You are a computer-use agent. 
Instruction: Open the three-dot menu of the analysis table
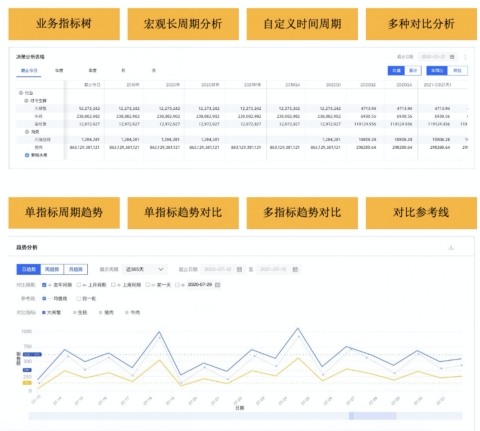click(x=465, y=57)
